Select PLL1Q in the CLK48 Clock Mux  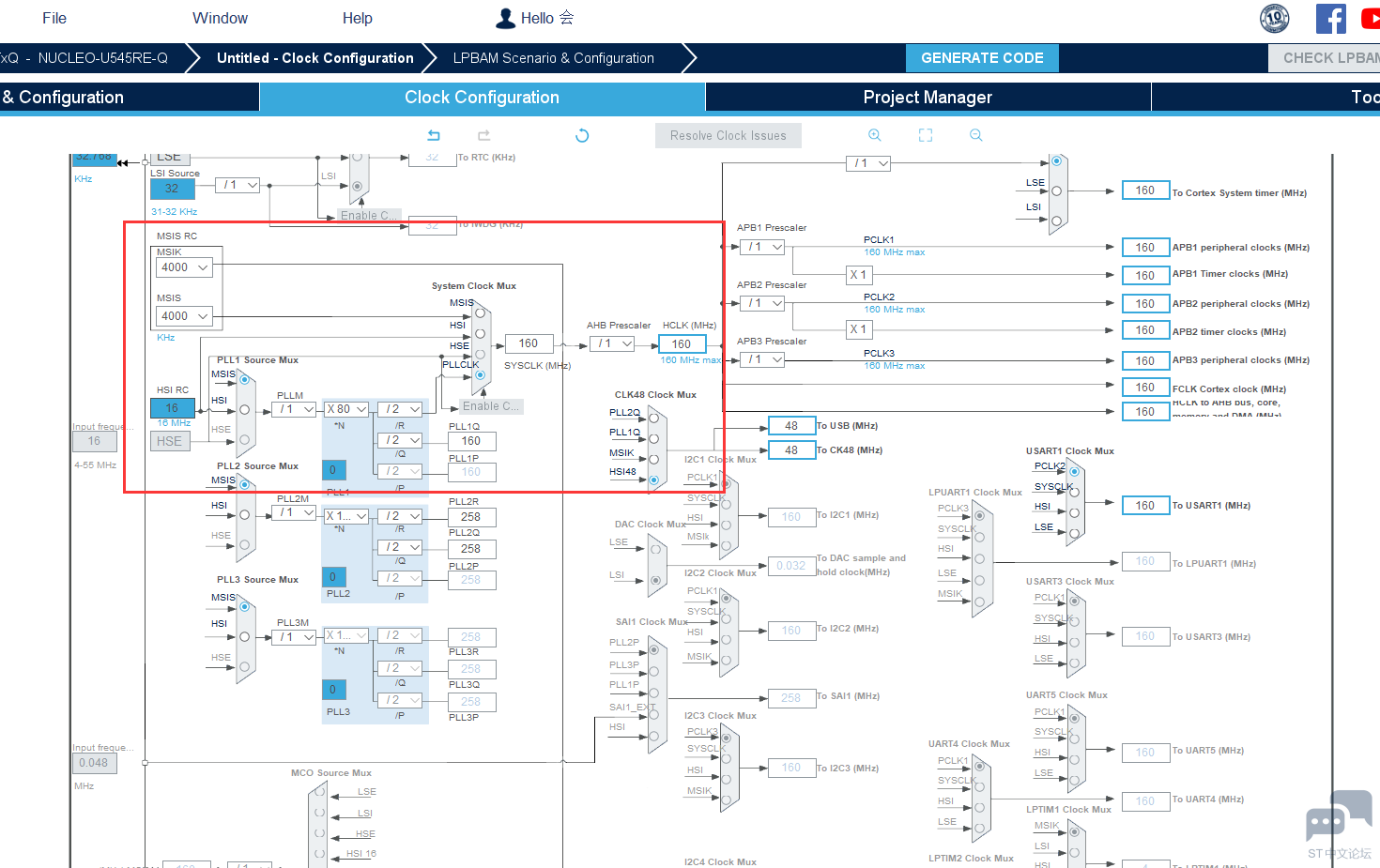tap(654, 438)
